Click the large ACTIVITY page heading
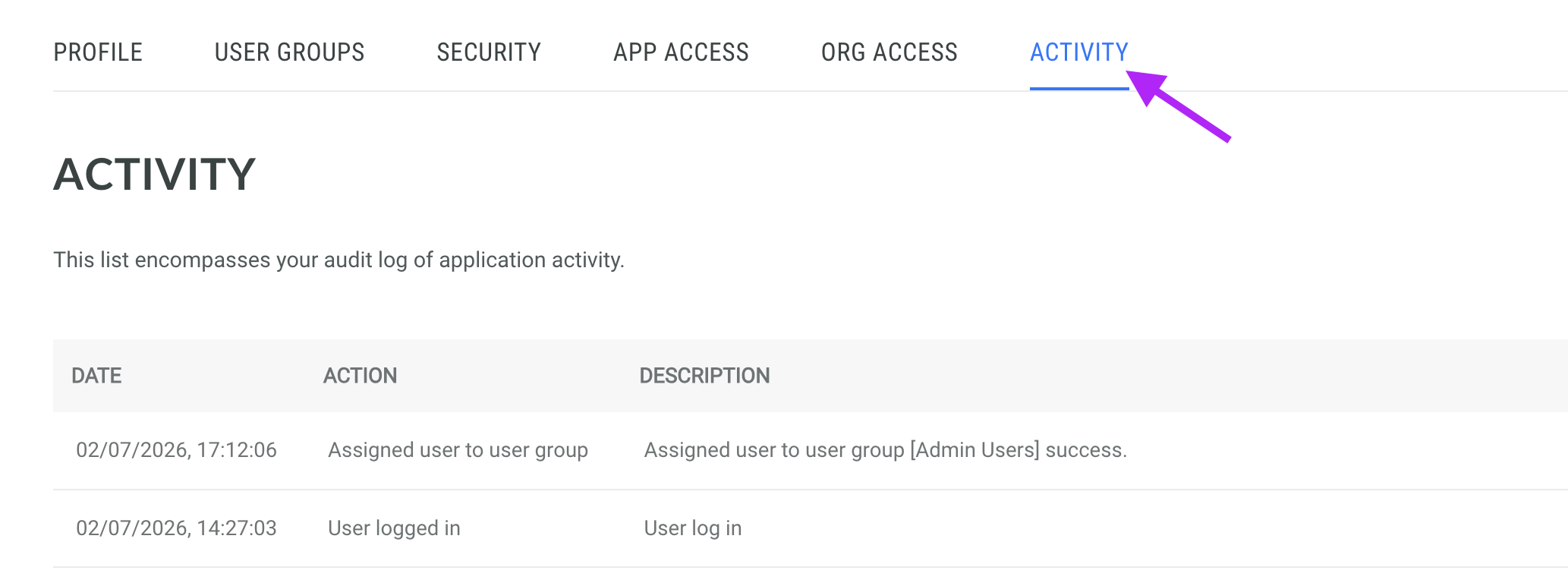 pyautogui.click(x=154, y=174)
